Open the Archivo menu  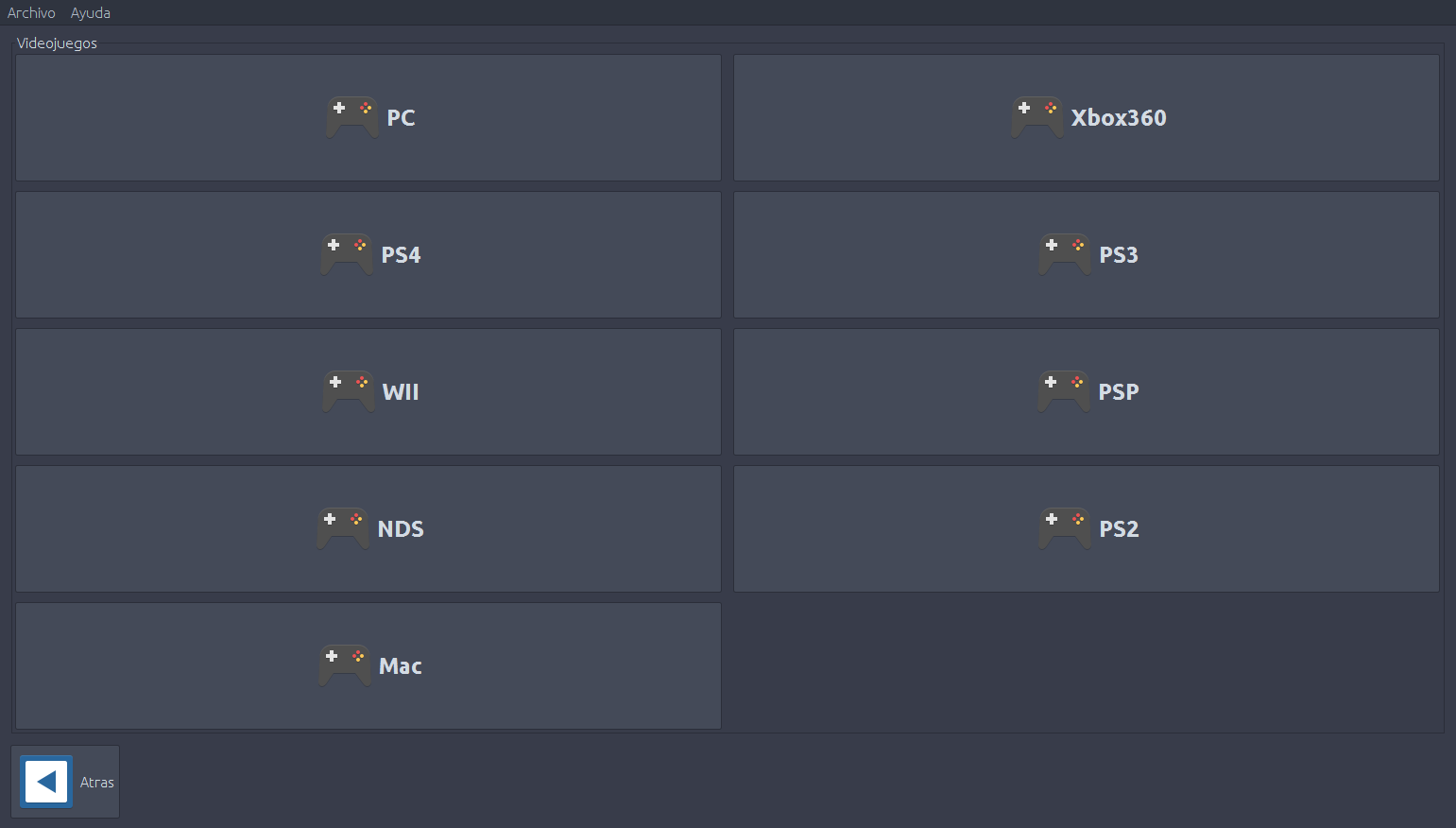tap(31, 13)
